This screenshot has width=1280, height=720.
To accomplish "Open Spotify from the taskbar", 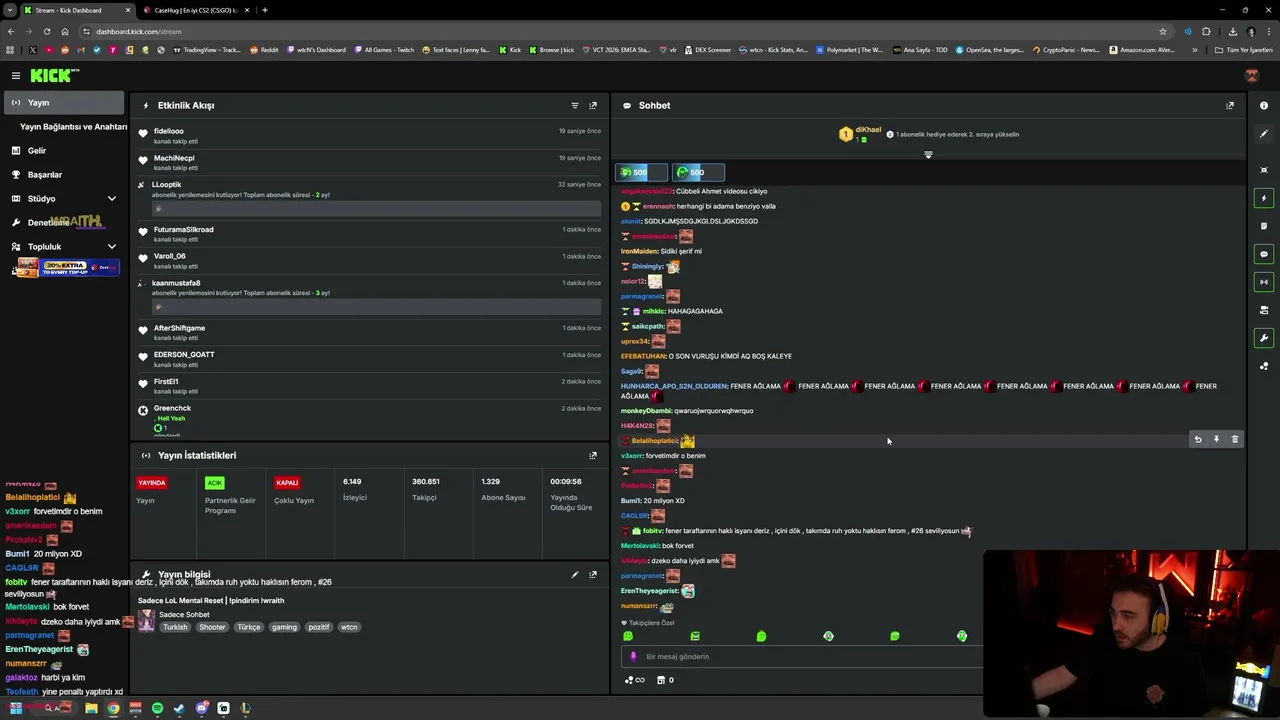I will click(x=157, y=708).
